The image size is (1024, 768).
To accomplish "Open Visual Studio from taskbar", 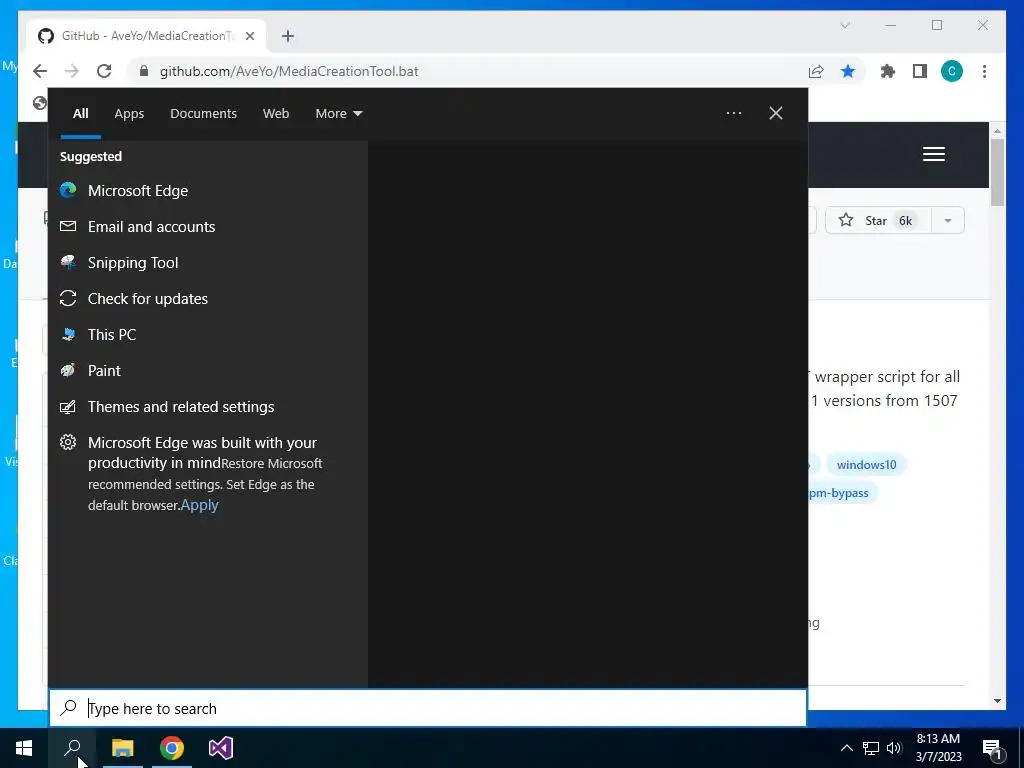I will [x=221, y=748].
